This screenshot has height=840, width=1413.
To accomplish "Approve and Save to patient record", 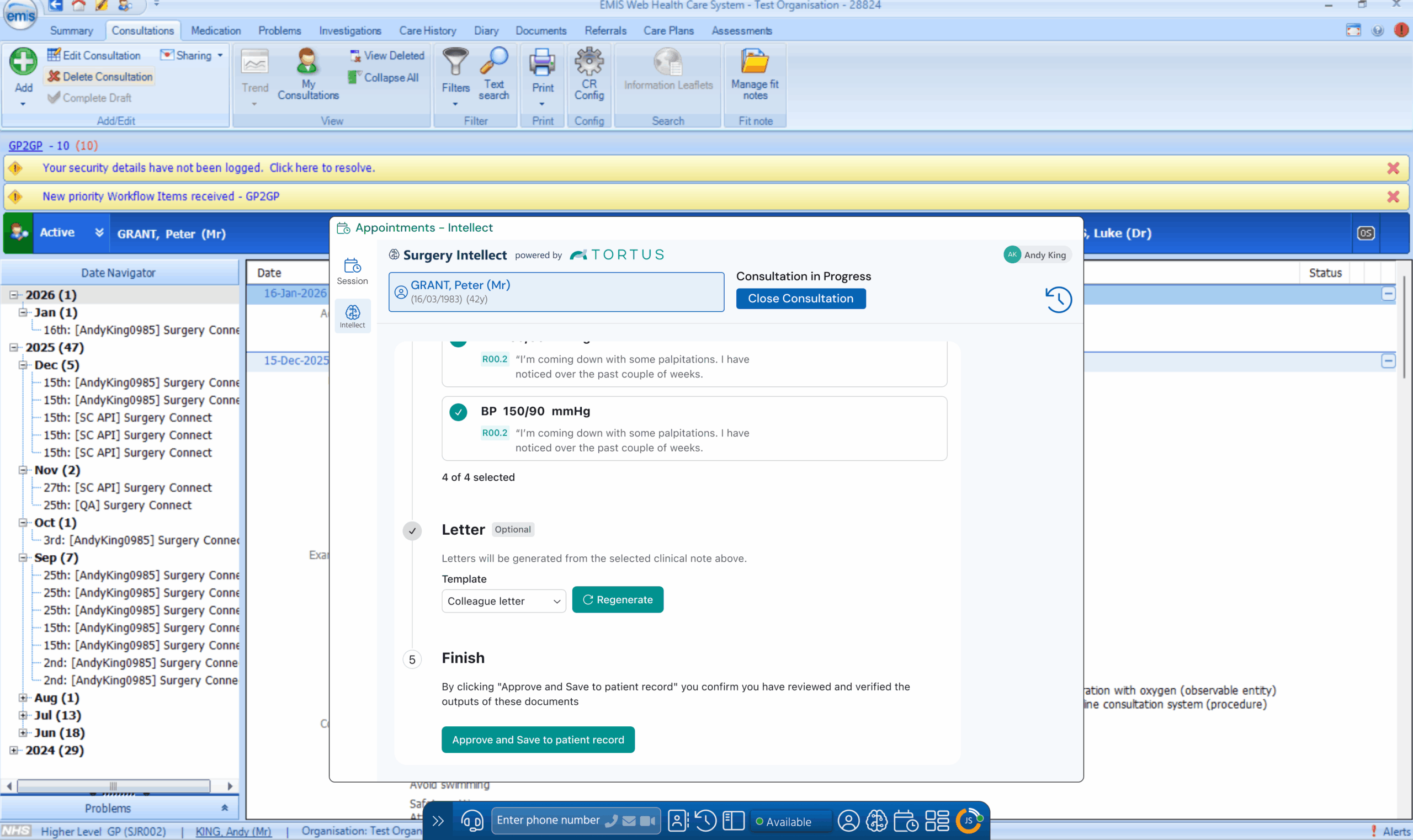I will coord(536,739).
